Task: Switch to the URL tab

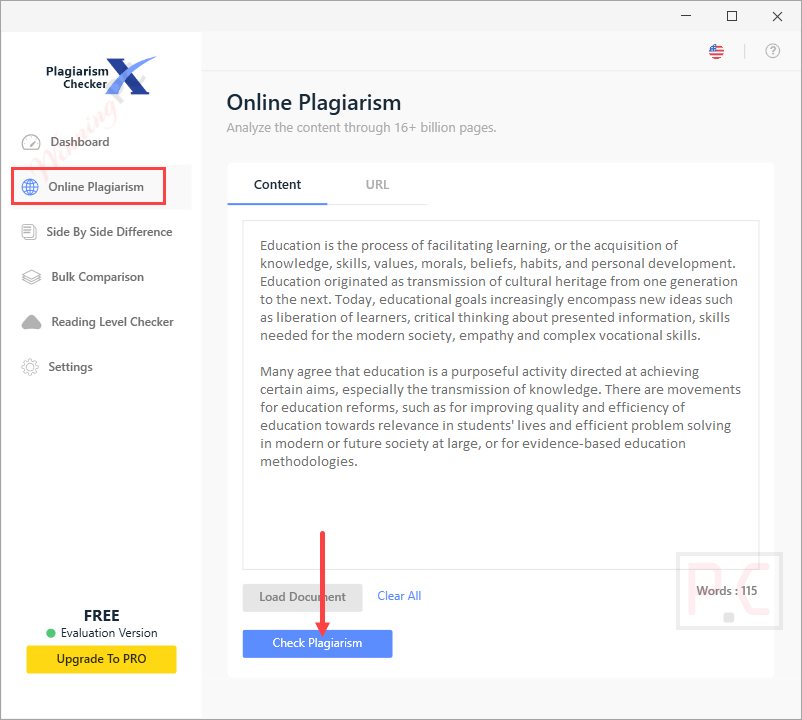Action: coord(377,185)
